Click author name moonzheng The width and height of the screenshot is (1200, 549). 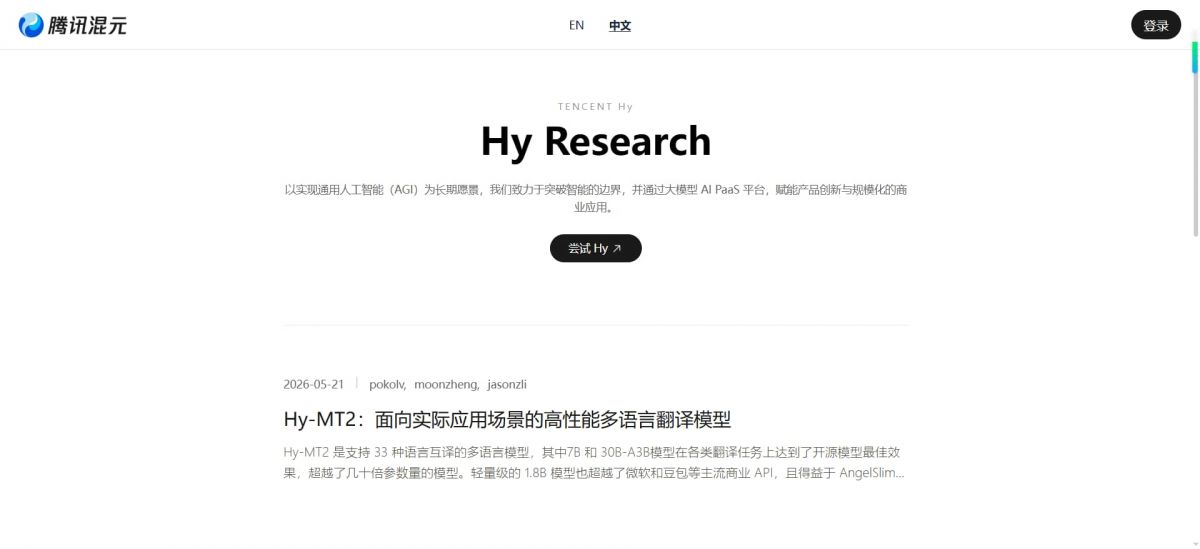coord(446,384)
